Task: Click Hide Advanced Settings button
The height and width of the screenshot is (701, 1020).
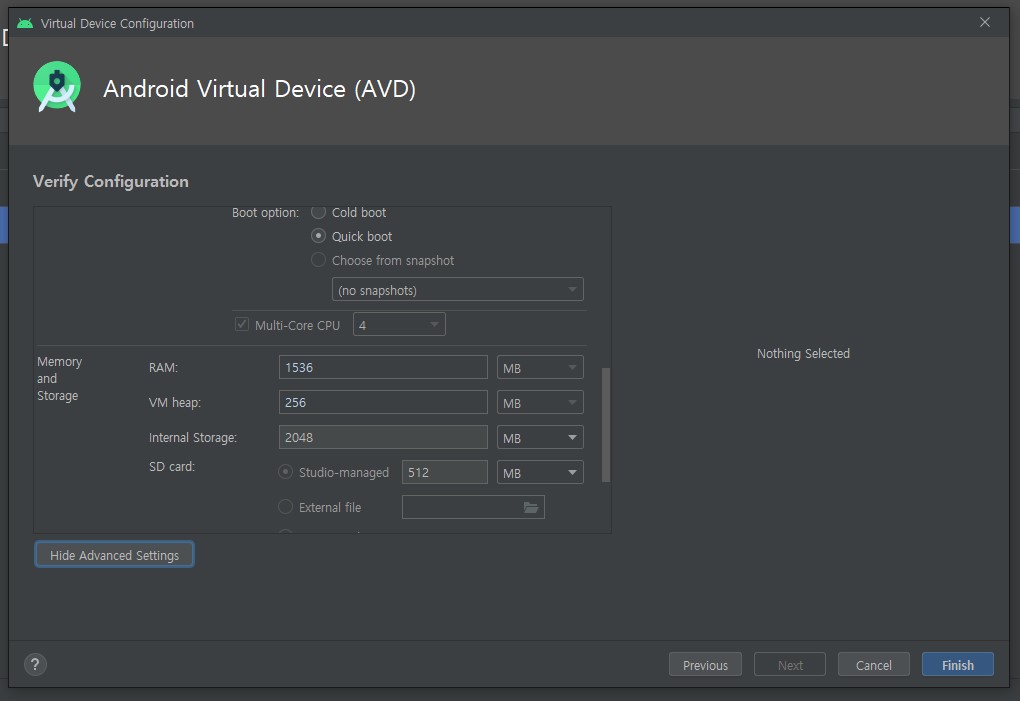Action: coord(114,555)
